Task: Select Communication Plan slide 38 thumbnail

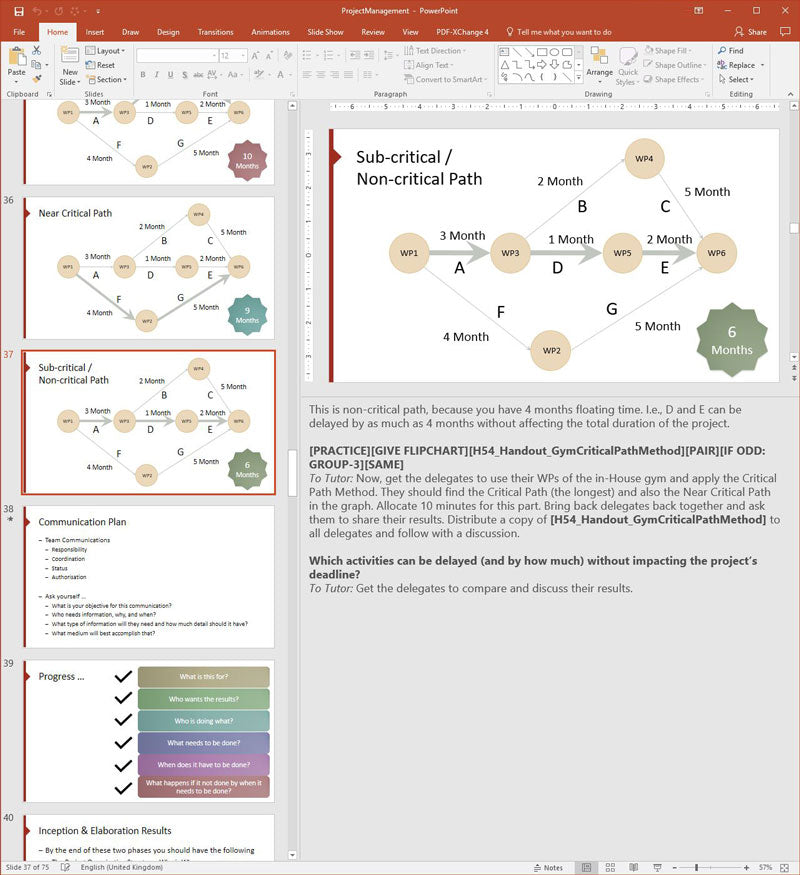Action: (x=148, y=576)
